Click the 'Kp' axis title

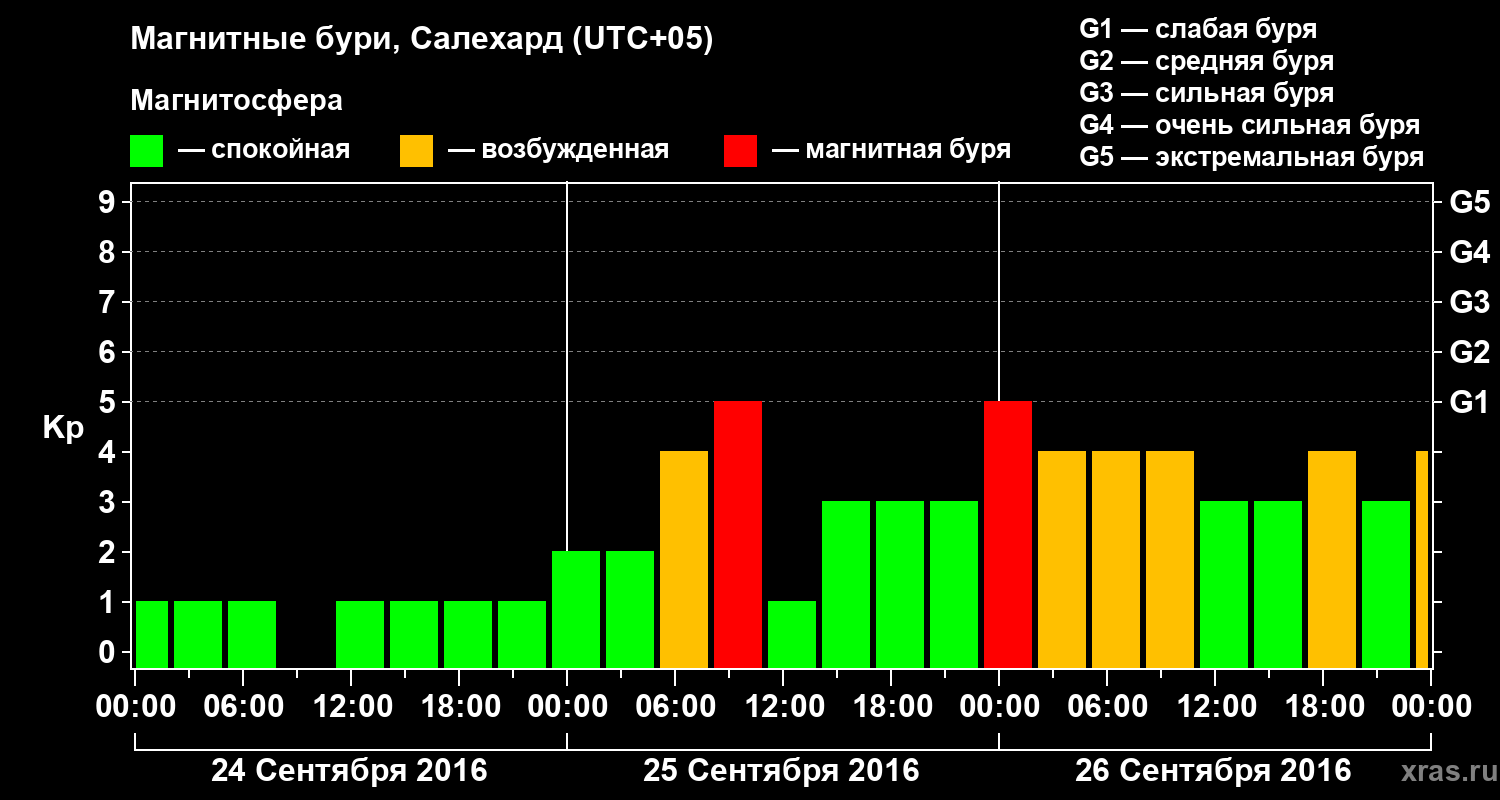[63, 427]
